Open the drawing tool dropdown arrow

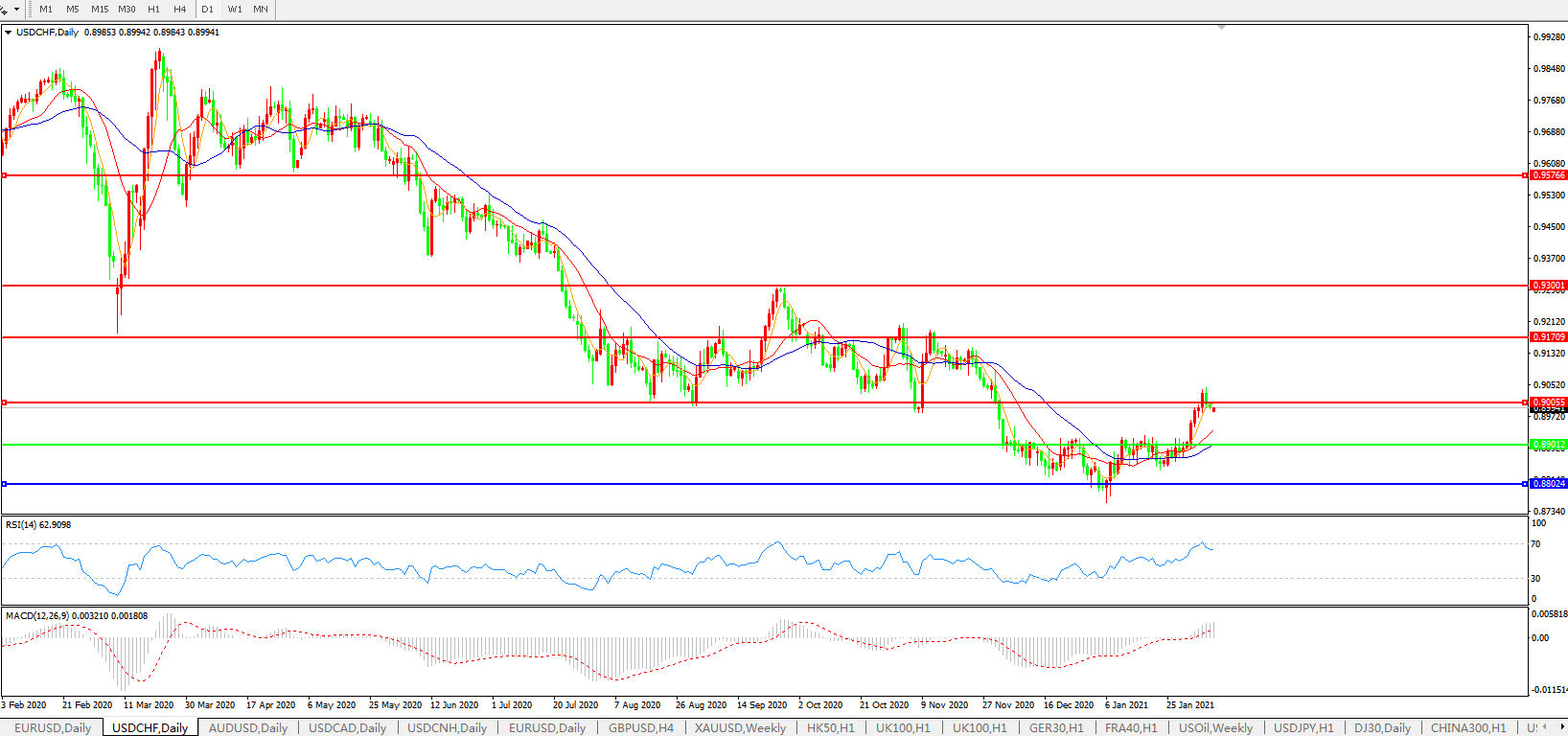pos(16,10)
